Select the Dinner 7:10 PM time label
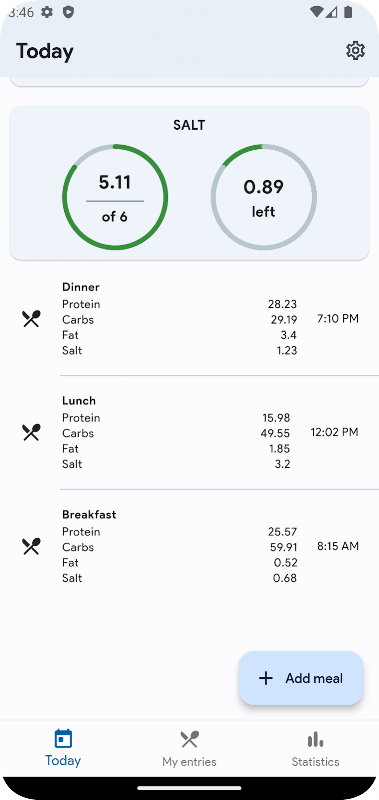Screen dimensions: 379x800 (x=338, y=319)
